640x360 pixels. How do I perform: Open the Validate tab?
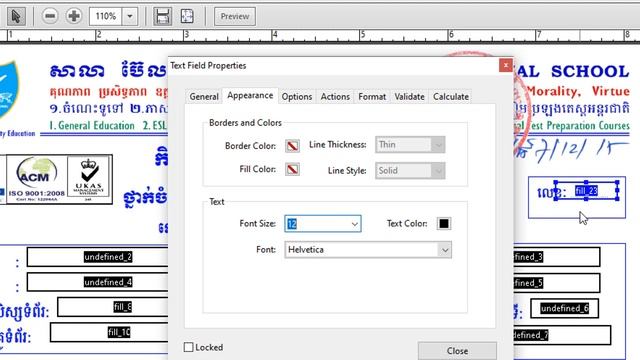click(x=409, y=97)
